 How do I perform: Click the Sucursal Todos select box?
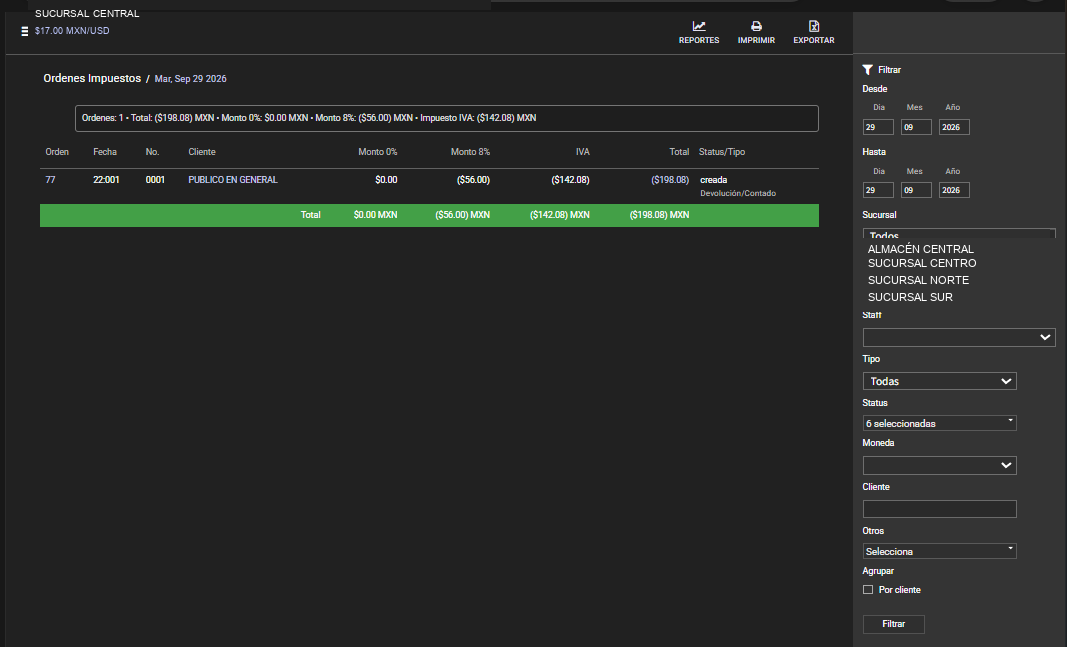(959, 233)
